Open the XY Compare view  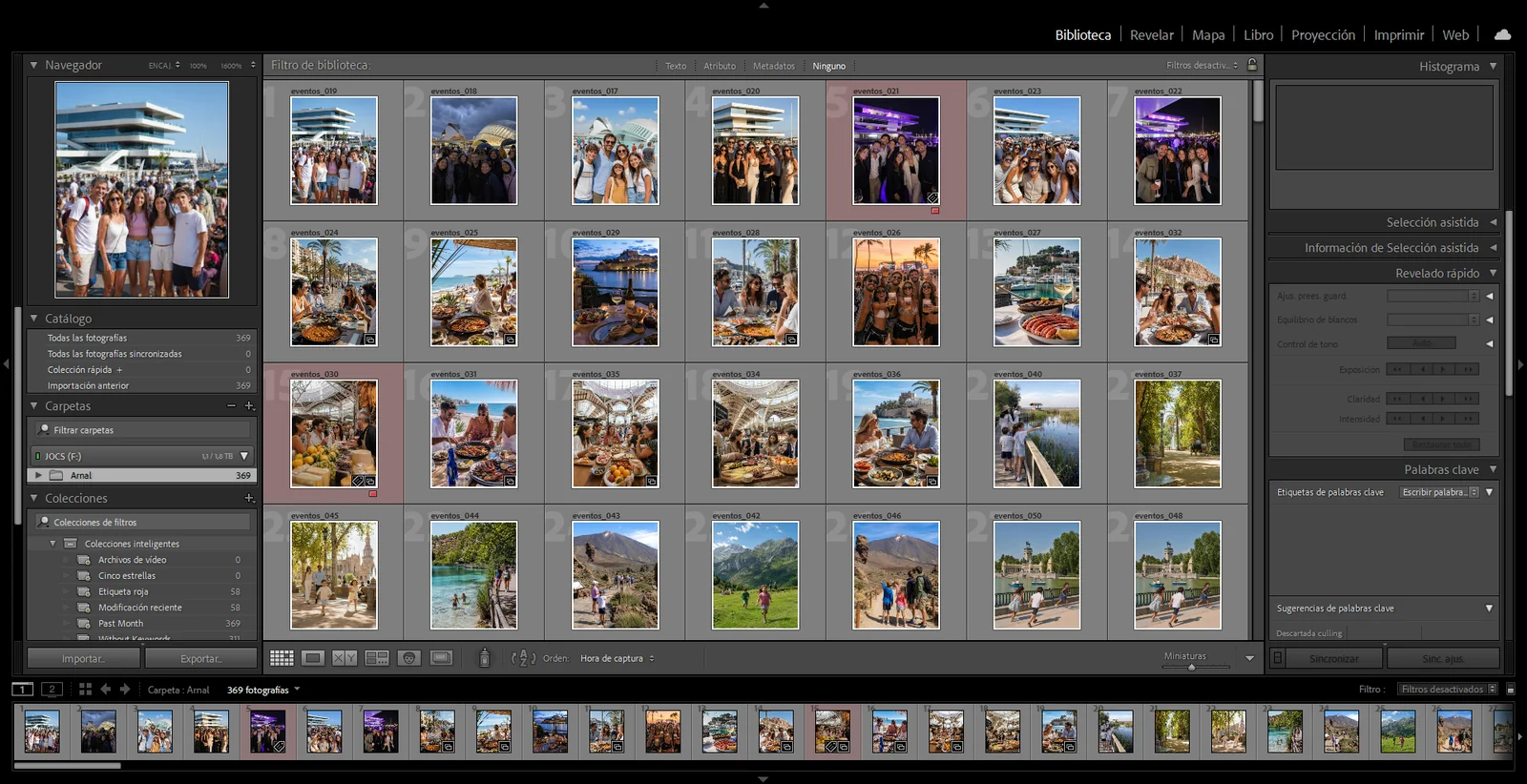(x=345, y=658)
